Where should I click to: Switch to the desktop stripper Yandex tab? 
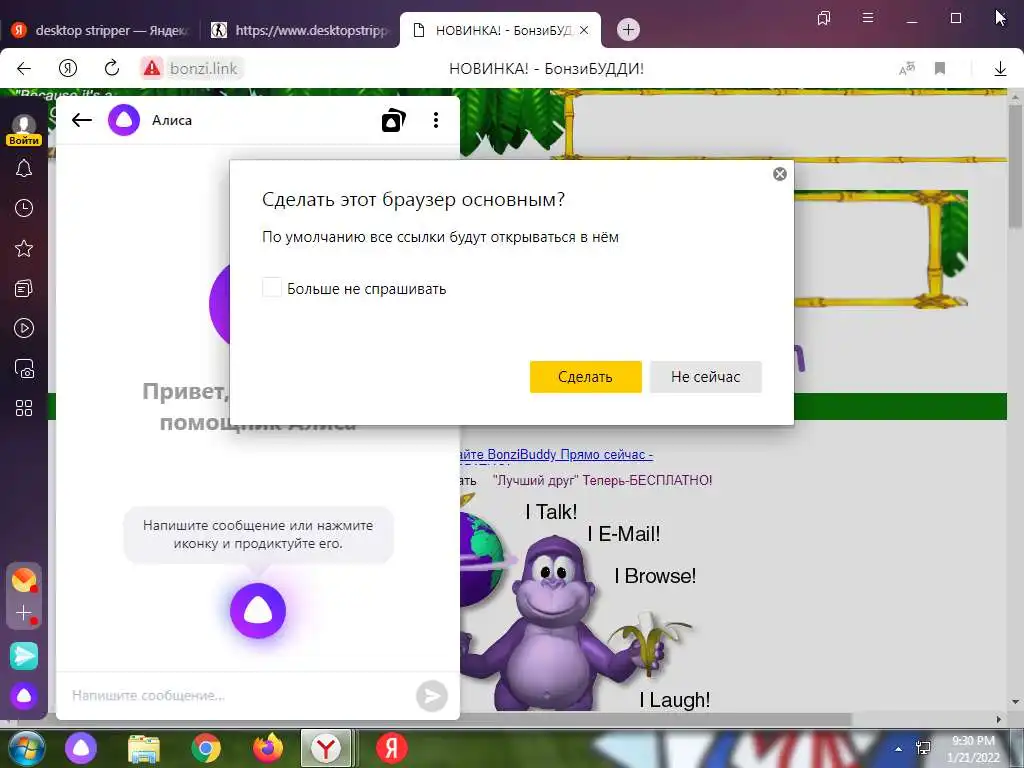(x=99, y=30)
